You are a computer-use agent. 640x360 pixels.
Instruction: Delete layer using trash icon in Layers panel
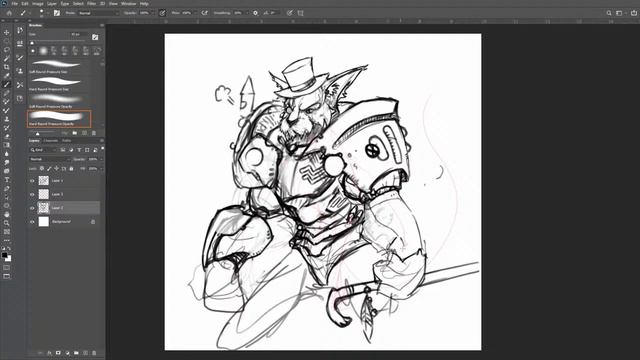coord(94,353)
